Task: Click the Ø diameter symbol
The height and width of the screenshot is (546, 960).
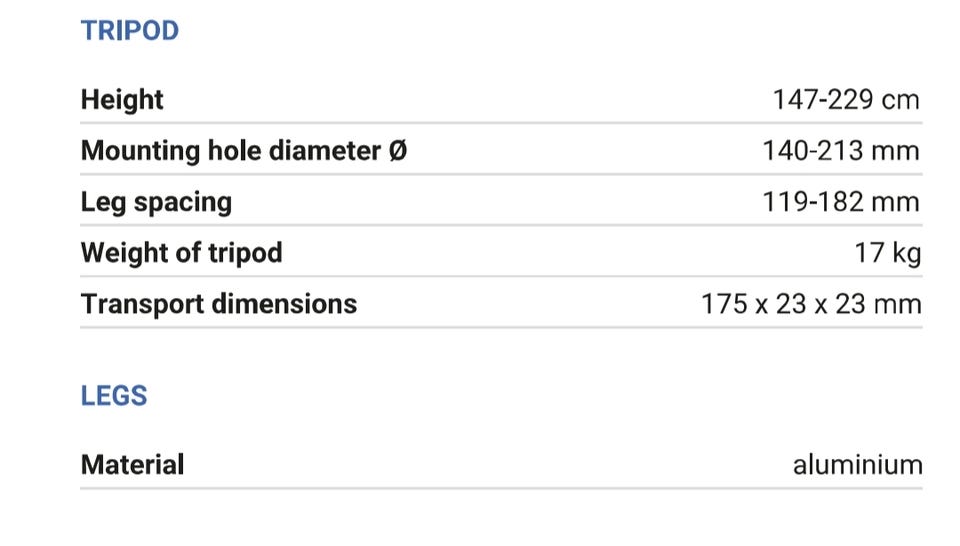Action: pos(397,151)
